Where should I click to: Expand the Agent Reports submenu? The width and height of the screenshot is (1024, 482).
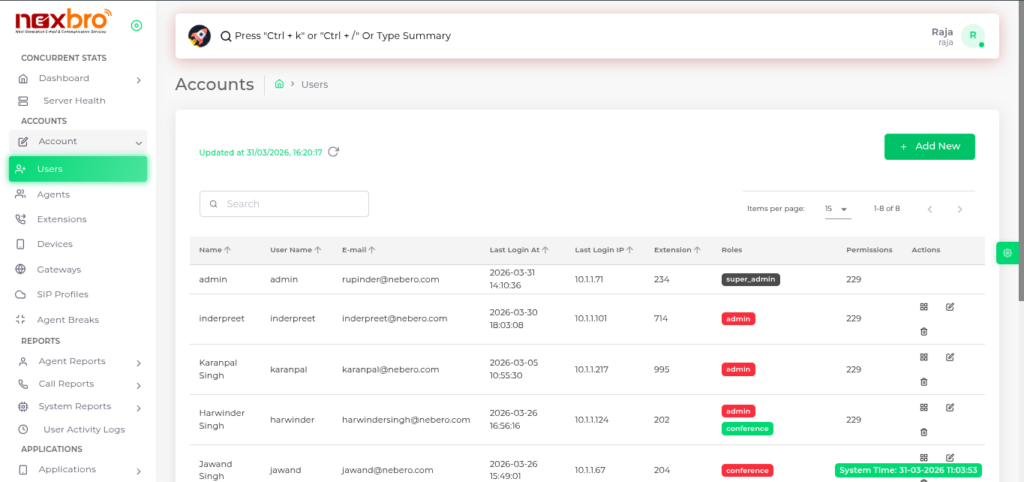tap(138, 362)
